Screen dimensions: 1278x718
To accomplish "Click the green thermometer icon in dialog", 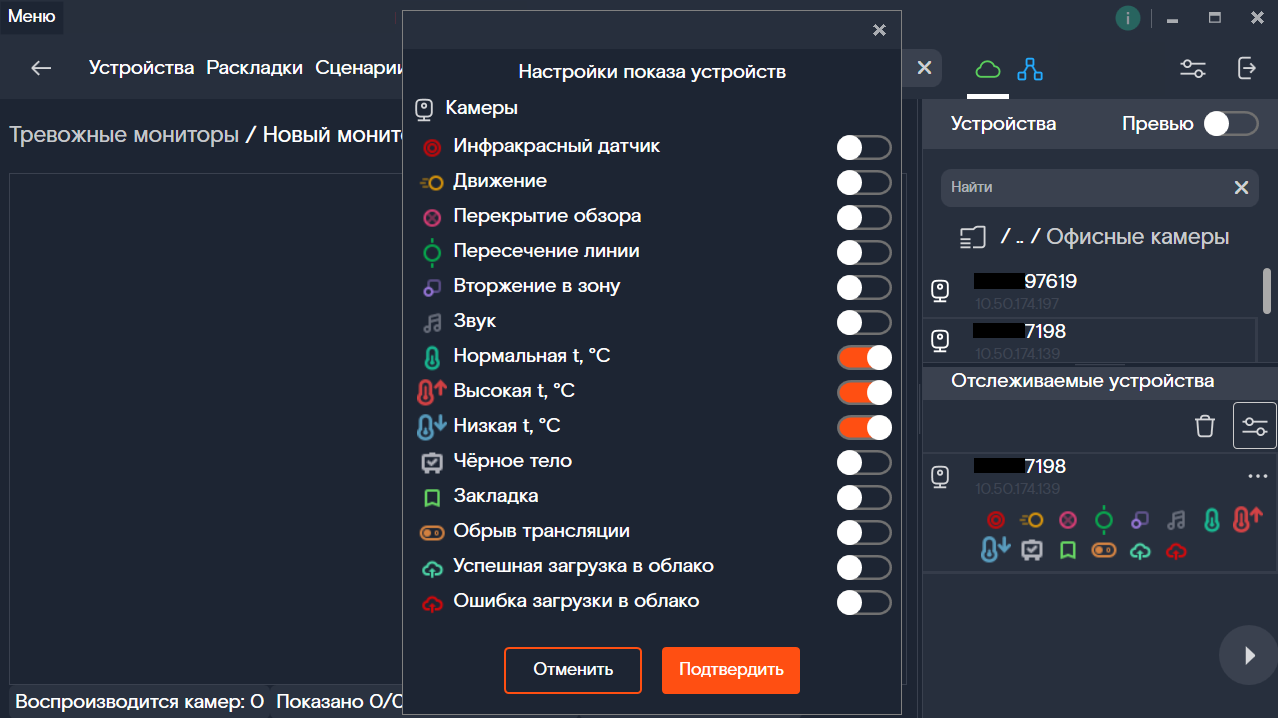I will (432, 358).
